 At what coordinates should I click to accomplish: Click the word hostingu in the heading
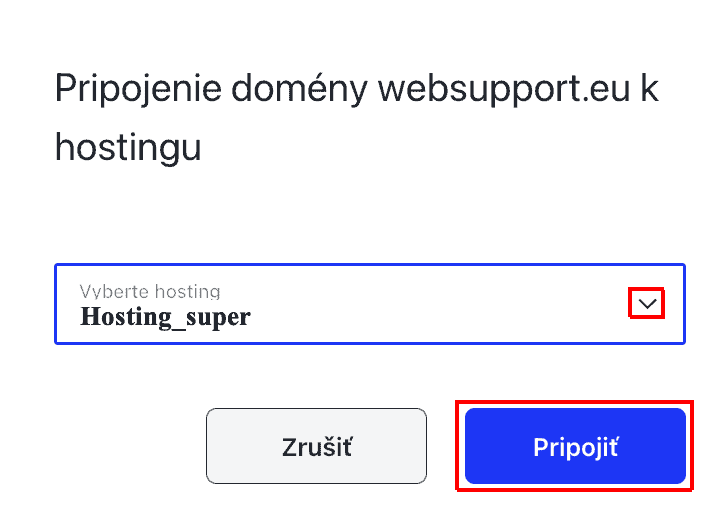click(x=128, y=148)
